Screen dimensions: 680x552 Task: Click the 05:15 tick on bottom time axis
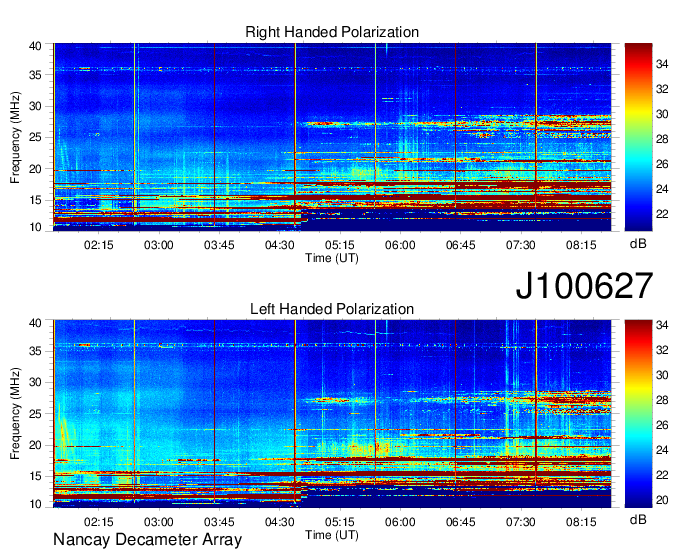point(340,522)
